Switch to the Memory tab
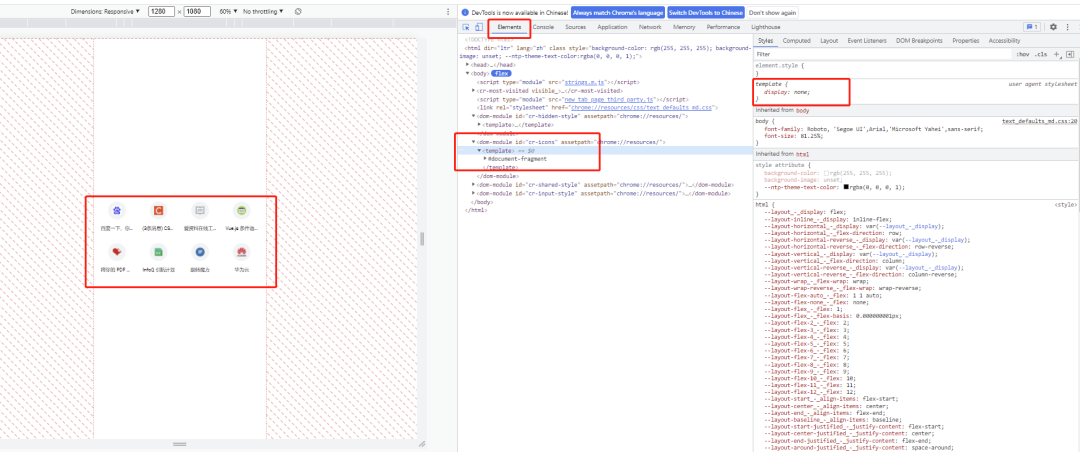1080x452 pixels. (684, 27)
